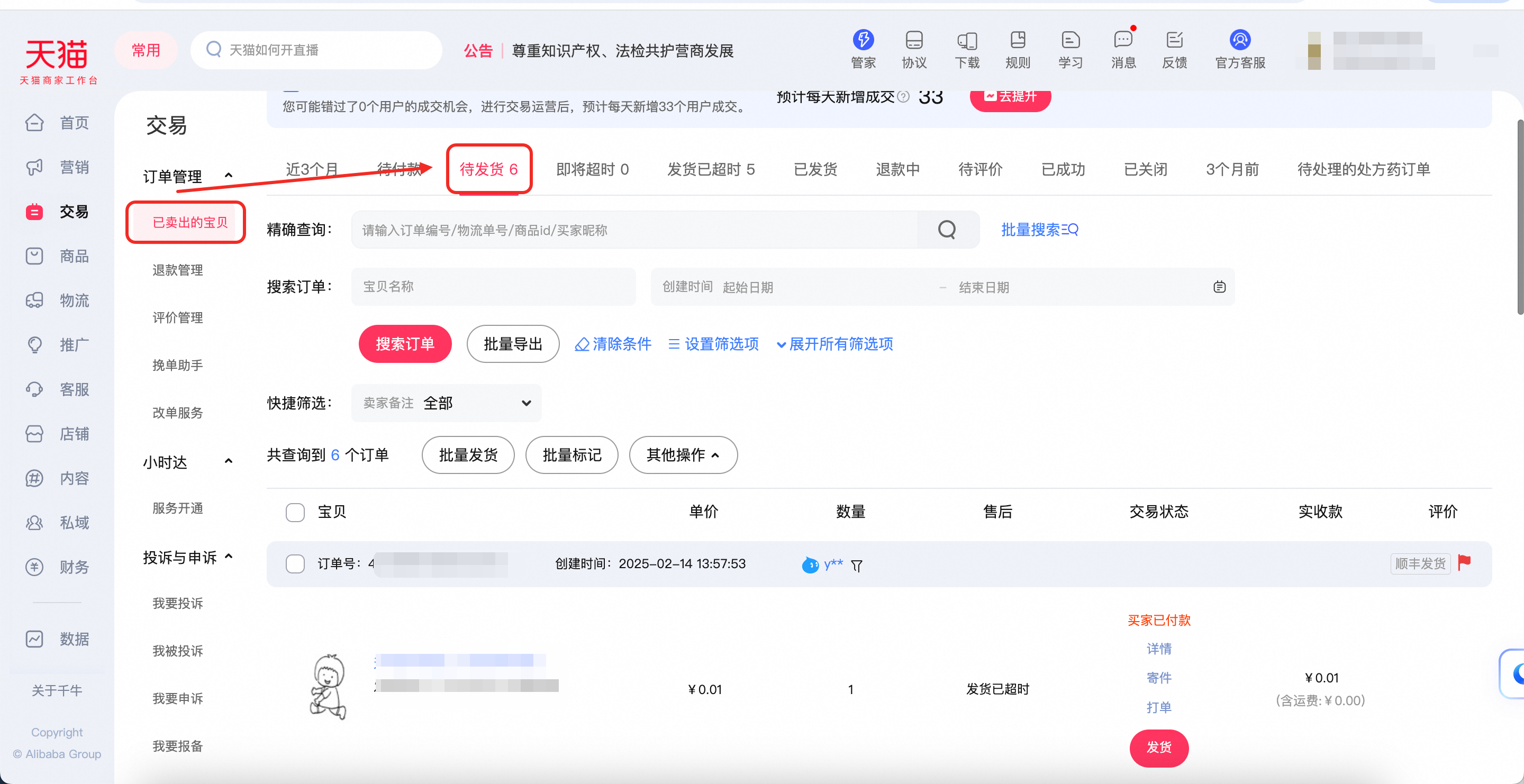Click the 反馈 feedback icon
The height and width of the screenshot is (784, 1524).
pos(1174,50)
